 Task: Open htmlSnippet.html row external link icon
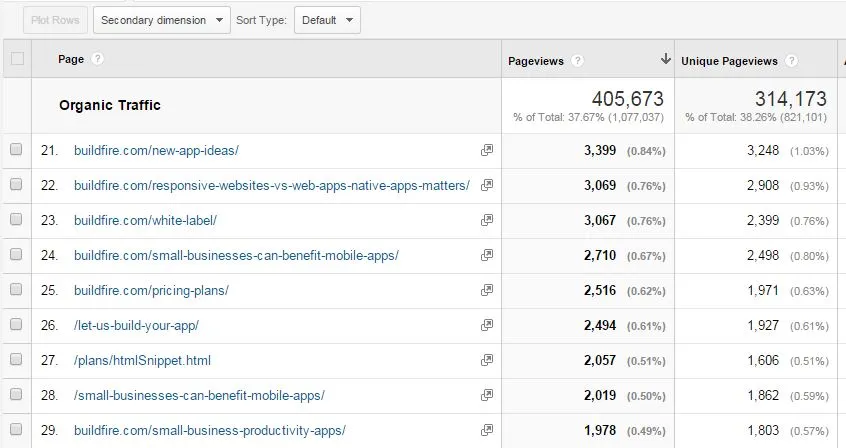(487, 360)
